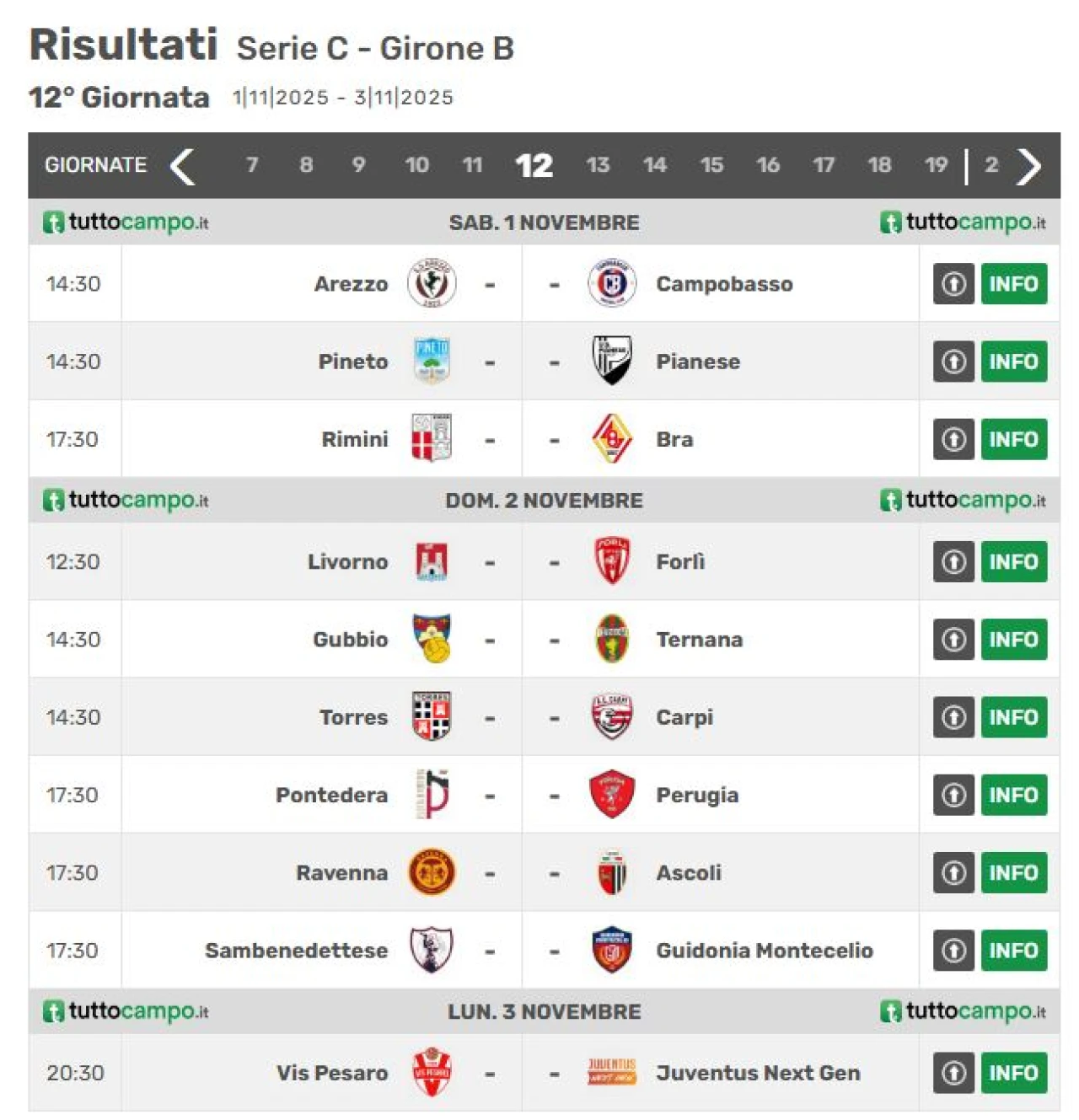Go to previous giornate with left chevron
1079x1120 pixels.
tap(183, 166)
